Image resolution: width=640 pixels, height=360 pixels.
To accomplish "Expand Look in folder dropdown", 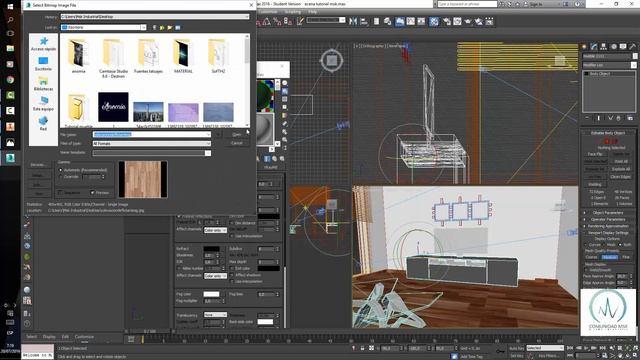I will pos(143,27).
